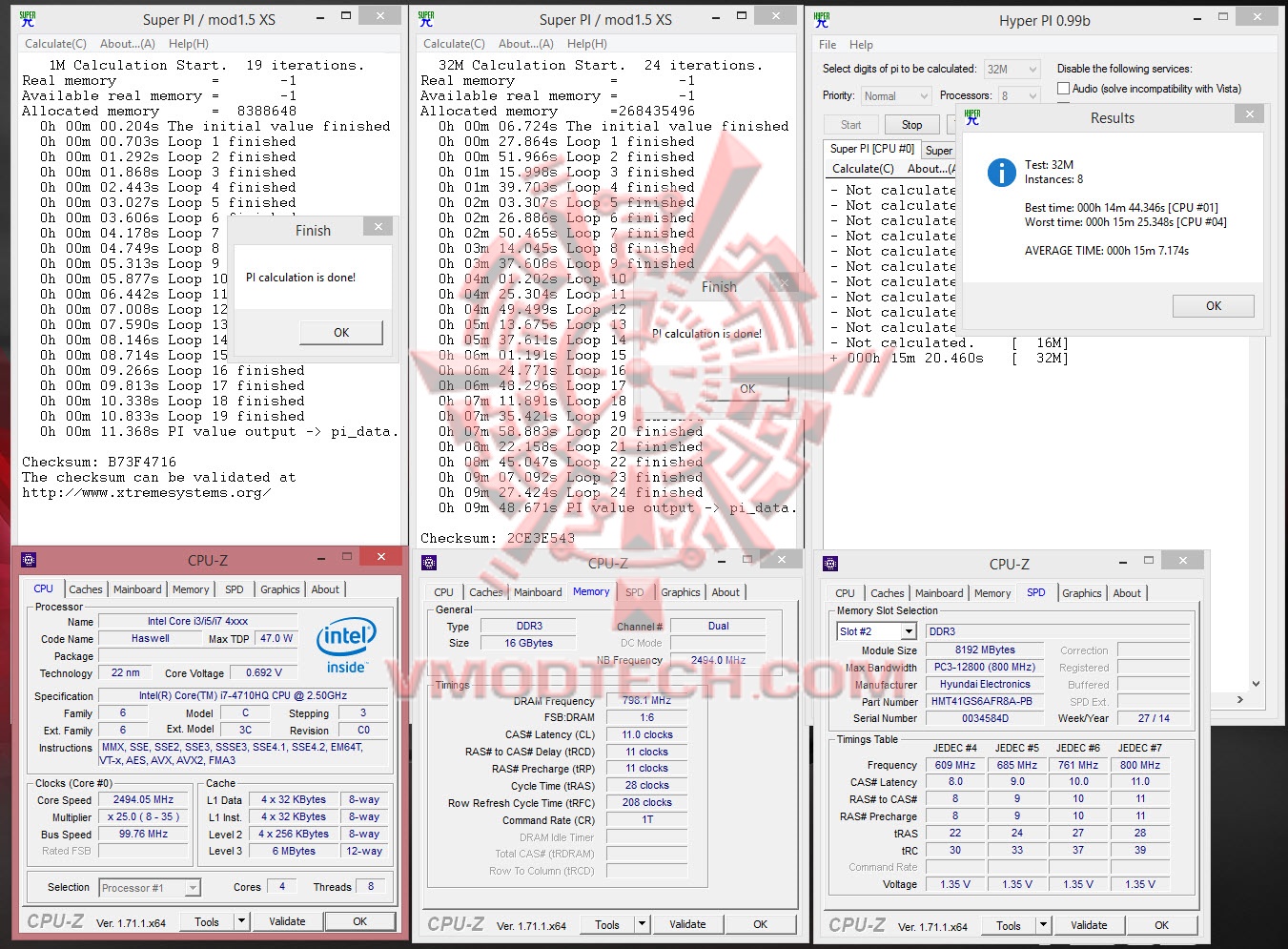Click the CPU-Z title bar icon in the SPD tab window
Image resolution: width=1288 pixels, height=949 pixels.
(x=830, y=564)
